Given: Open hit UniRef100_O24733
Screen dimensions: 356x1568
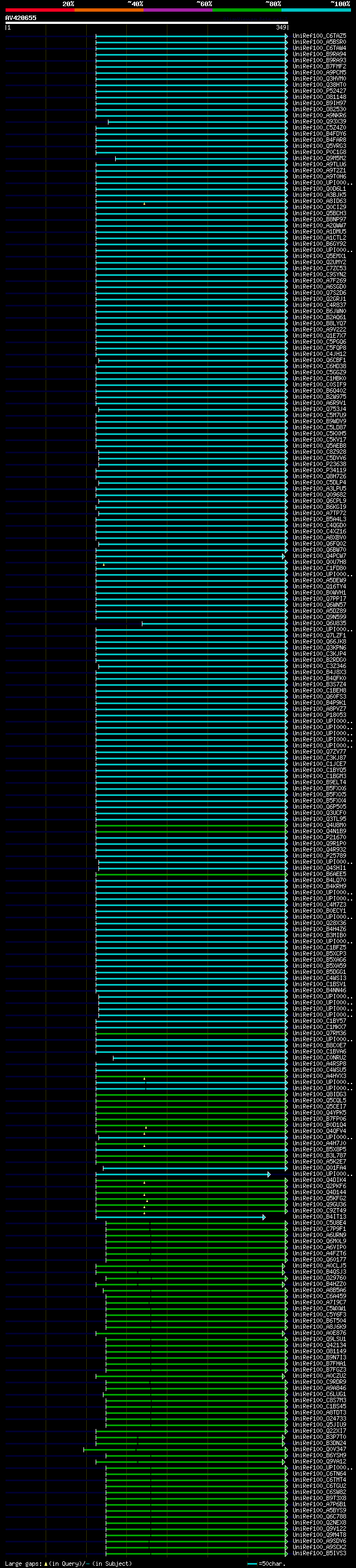Looking at the screenshot, I should [x=319, y=1418].
